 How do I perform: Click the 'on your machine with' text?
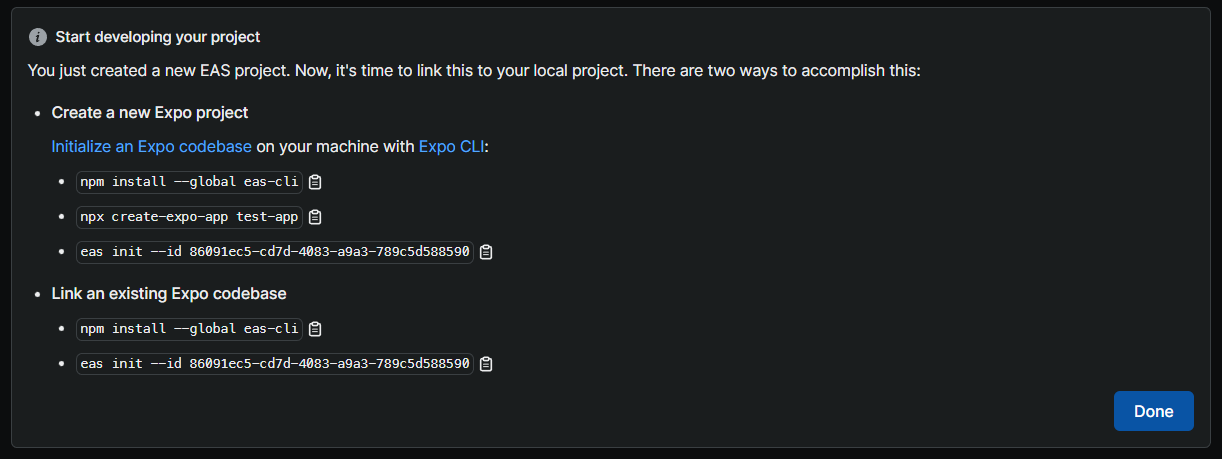coord(335,146)
